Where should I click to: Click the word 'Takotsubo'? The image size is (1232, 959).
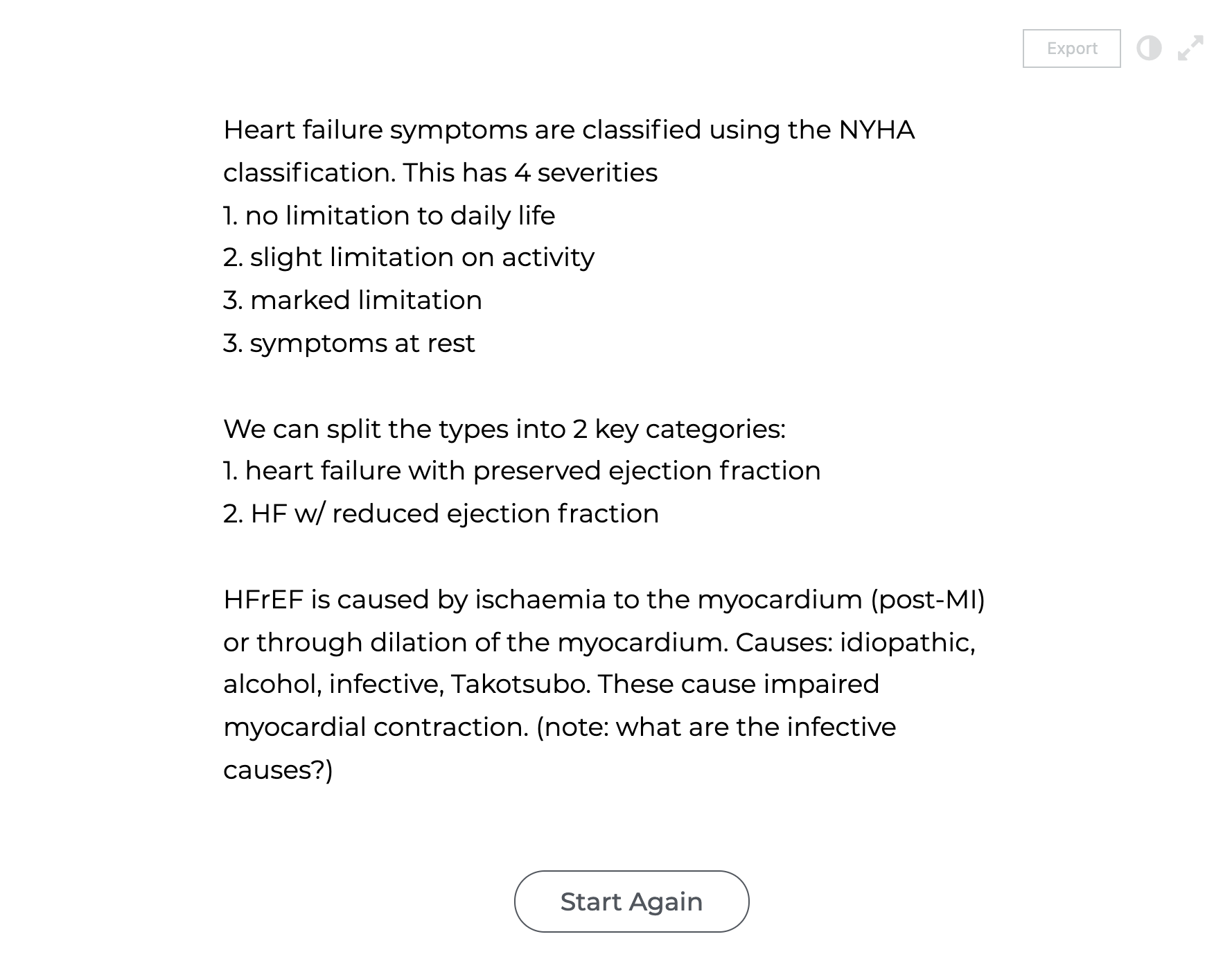pos(520,685)
